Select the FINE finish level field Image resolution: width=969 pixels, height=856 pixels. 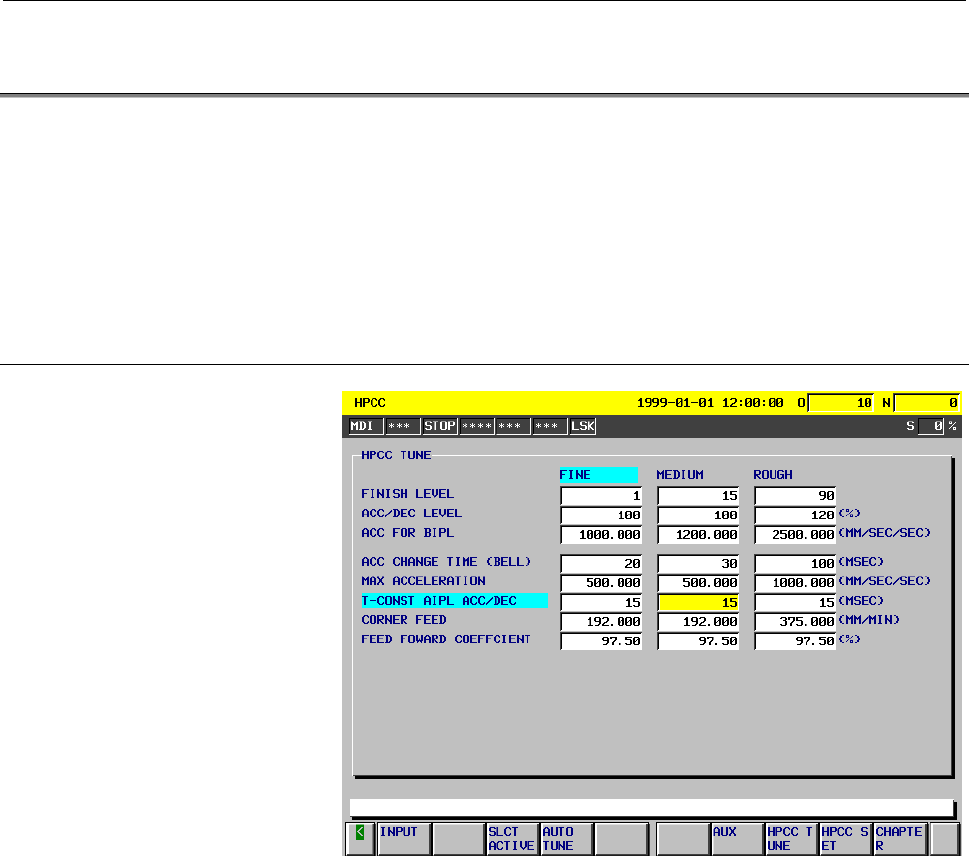pos(601,496)
